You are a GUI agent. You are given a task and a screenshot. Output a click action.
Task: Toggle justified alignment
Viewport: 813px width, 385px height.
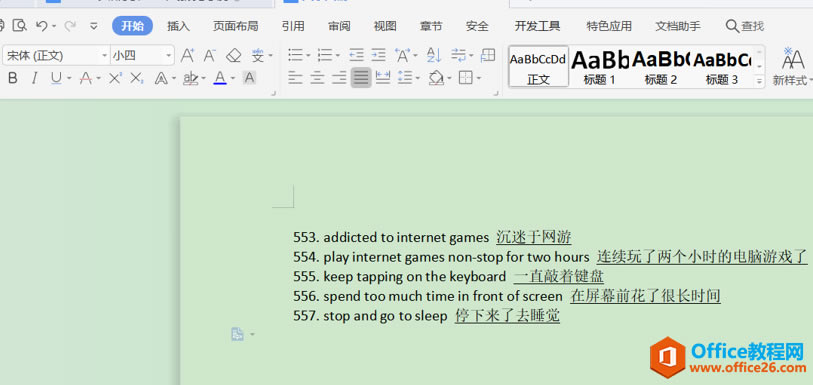pos(361,78)
